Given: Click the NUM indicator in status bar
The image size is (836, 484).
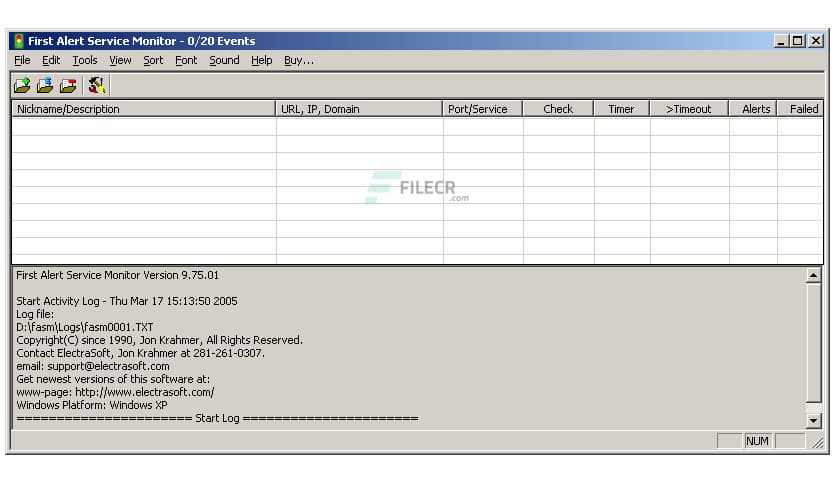Looking at the screenshot, I should tap(757, 441).
